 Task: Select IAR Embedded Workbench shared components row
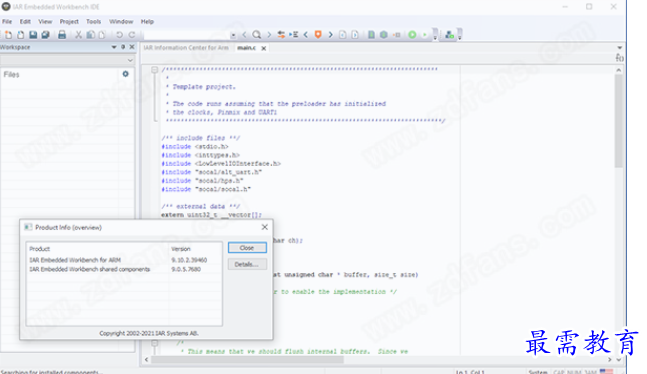click(x=124, y=269)
